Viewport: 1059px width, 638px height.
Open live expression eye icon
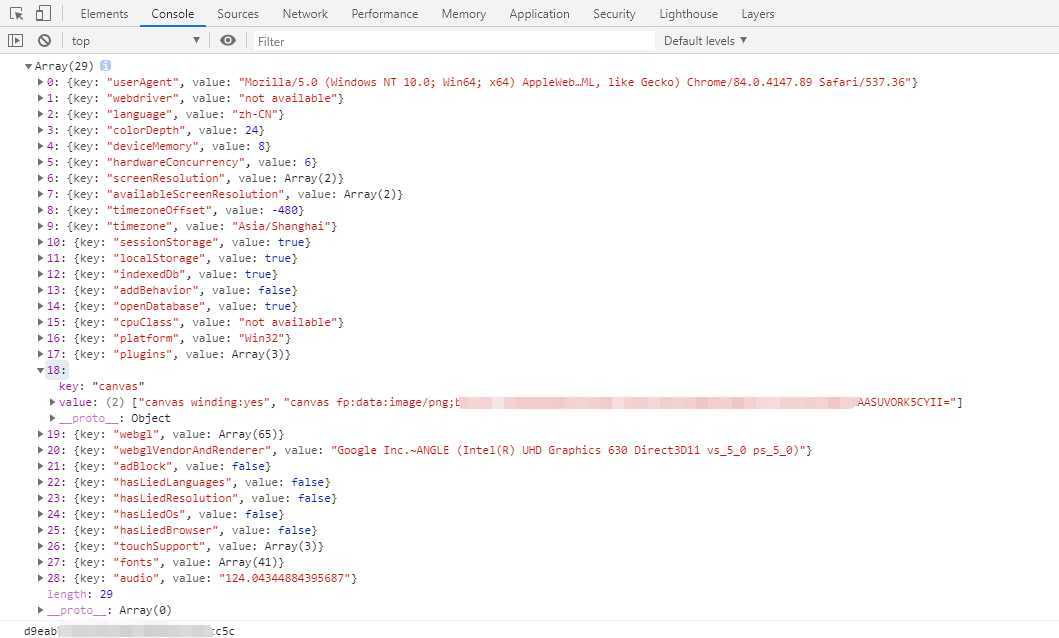click(x=228, y=41)
